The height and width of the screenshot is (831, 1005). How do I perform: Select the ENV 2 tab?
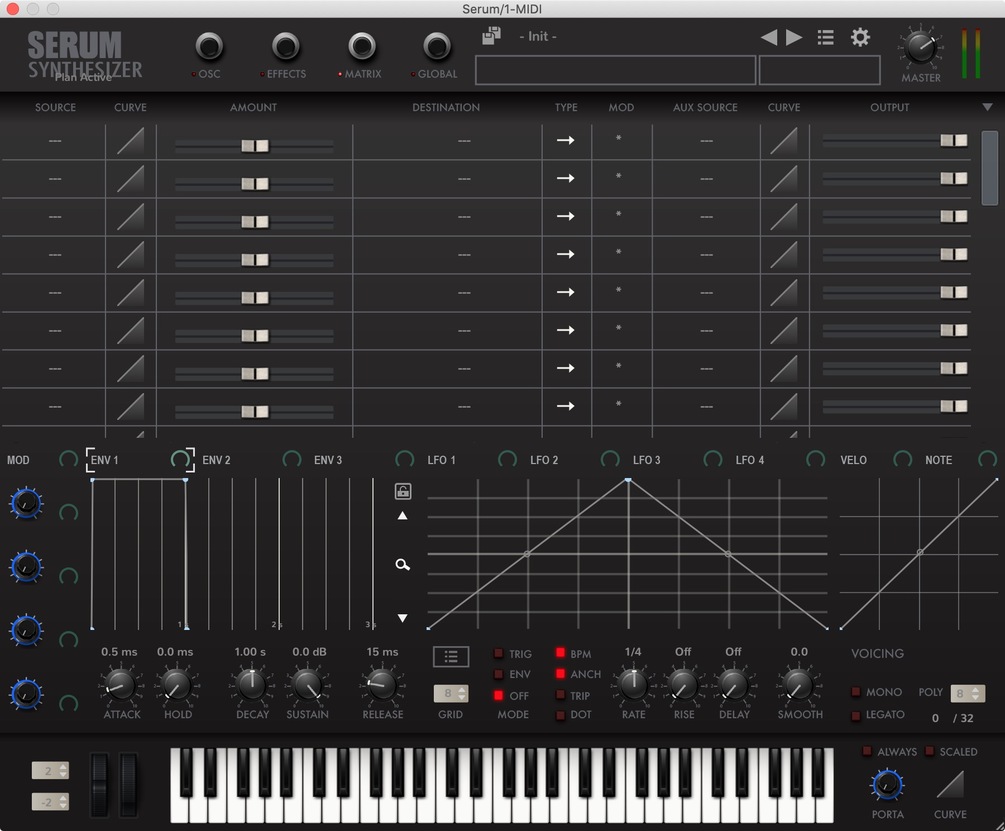tap(216, 460)
